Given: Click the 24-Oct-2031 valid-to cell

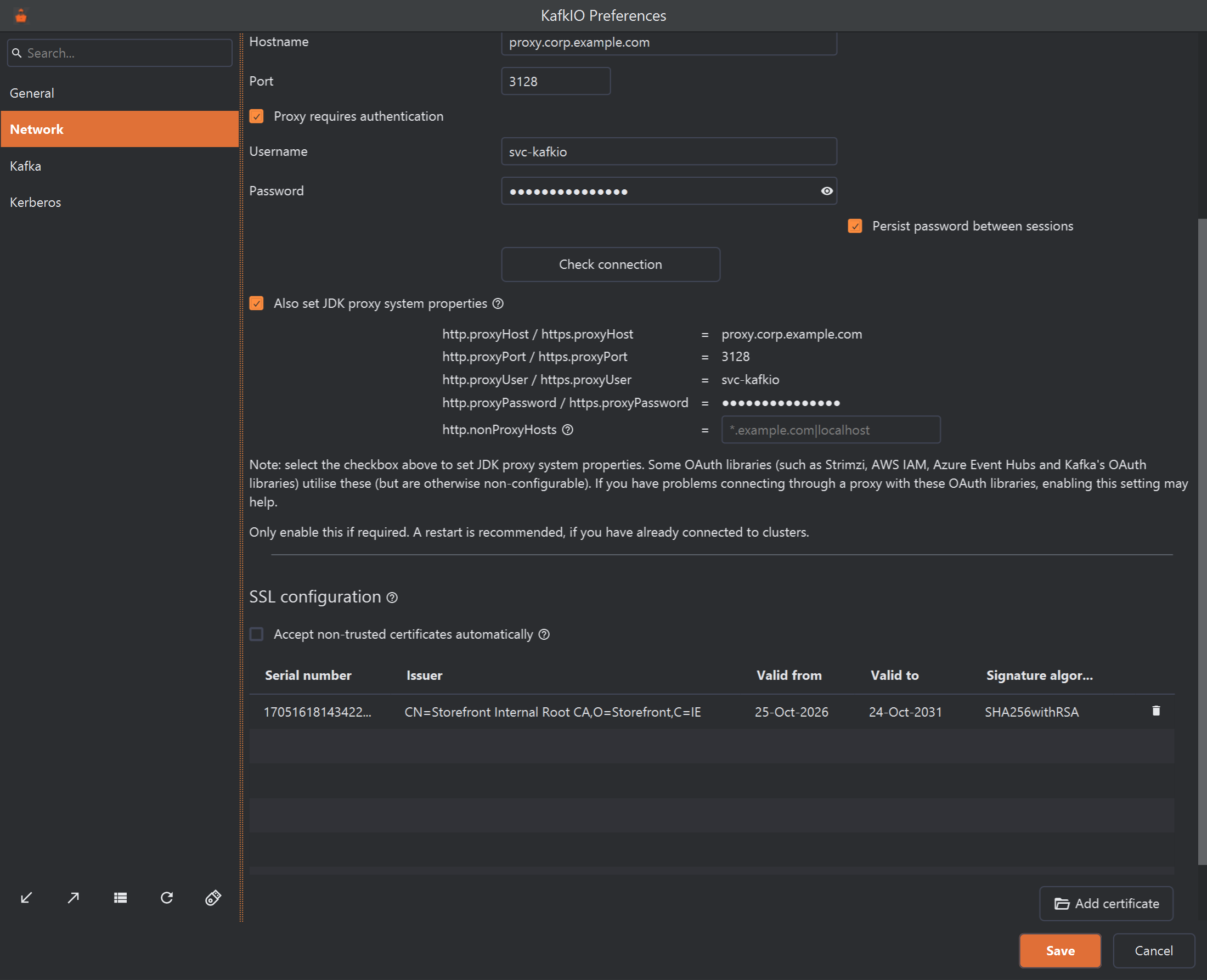Looking at the screenshot, I should click(905, 712).
